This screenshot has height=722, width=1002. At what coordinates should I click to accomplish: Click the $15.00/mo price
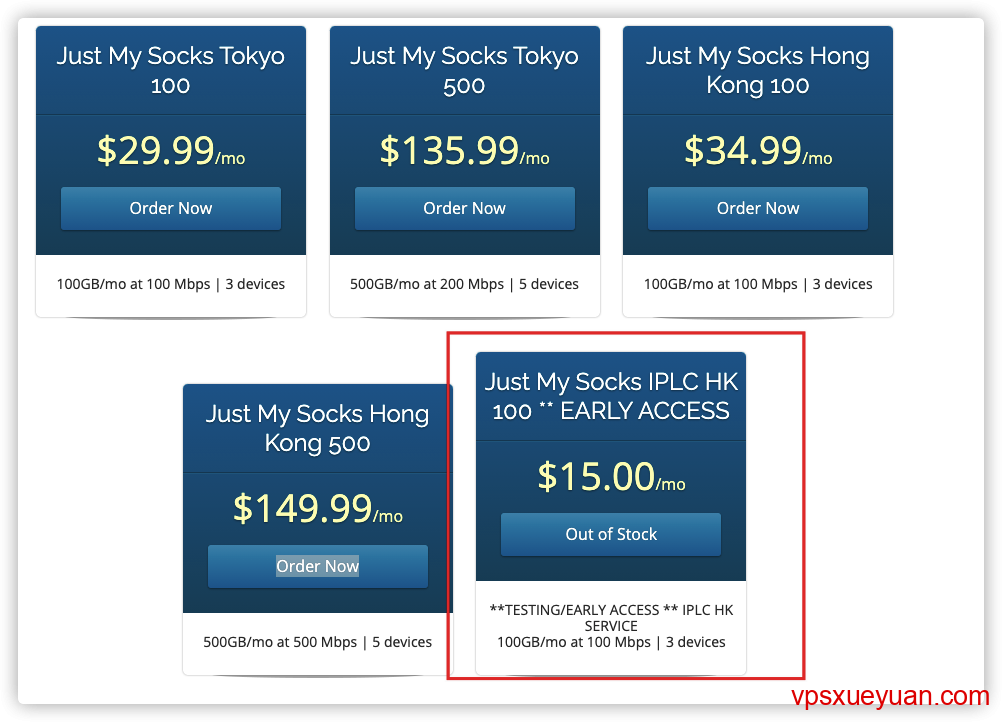coord(611,477)
